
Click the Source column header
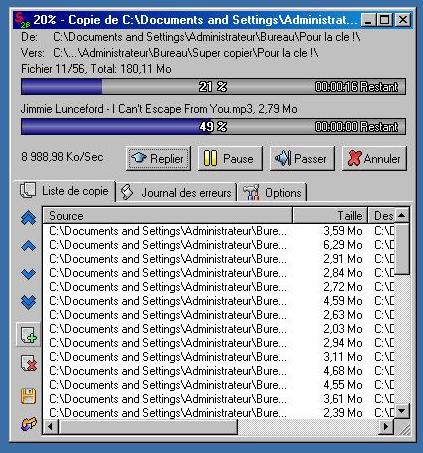tap(168, 216)
